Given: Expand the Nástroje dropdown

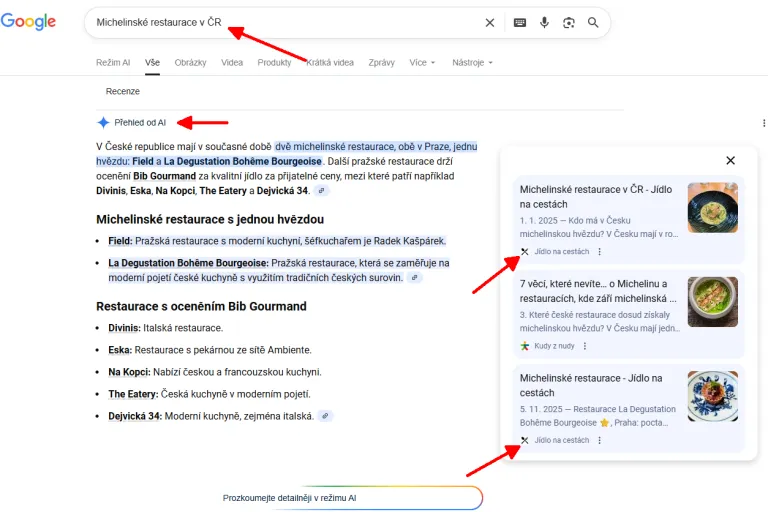Looking at the screenshot, I should pyautogui.click(x=472, y=63).
